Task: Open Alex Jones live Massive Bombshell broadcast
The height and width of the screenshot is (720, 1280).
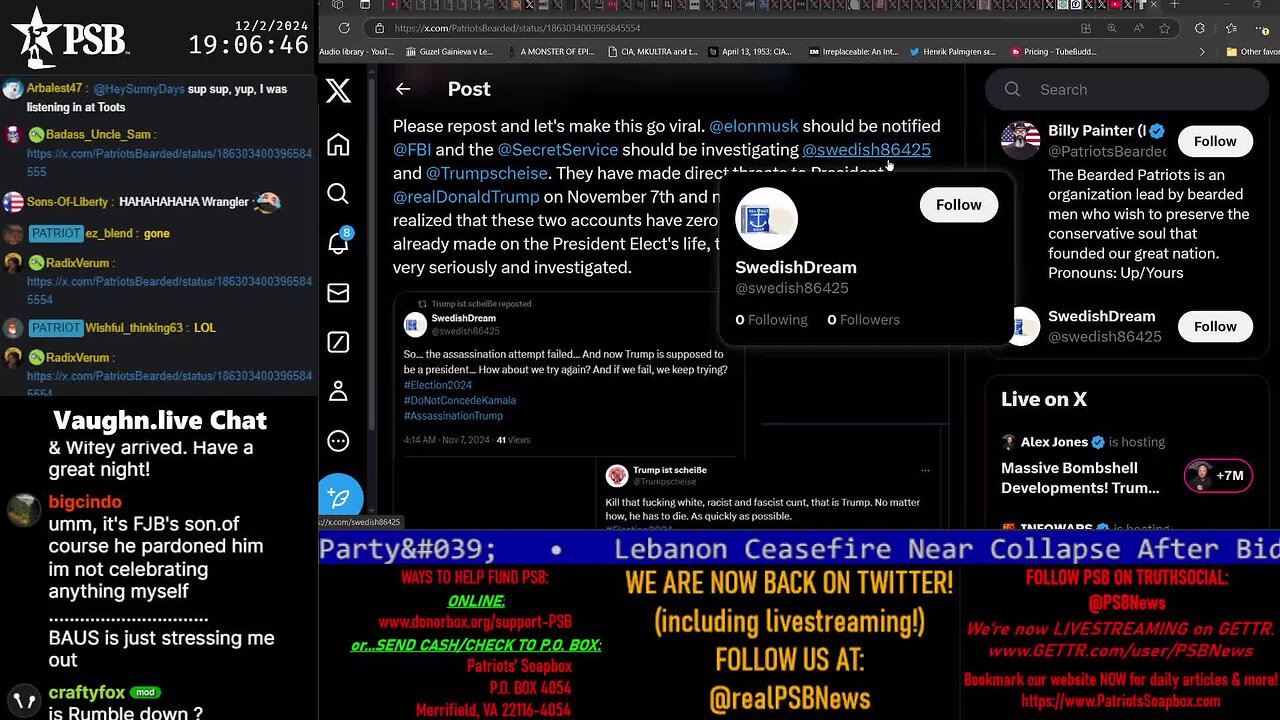Action: (x=1080, y=478)
